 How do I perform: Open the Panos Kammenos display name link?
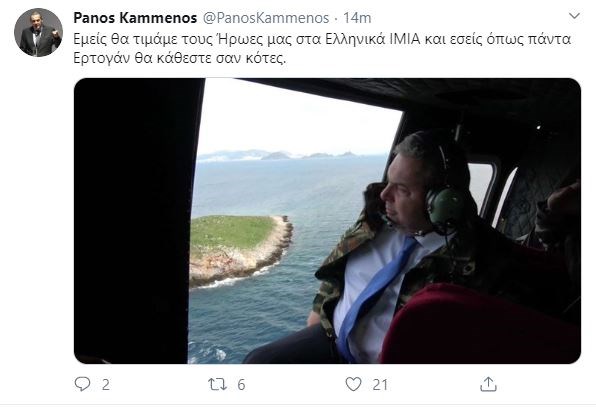point(135,17)
